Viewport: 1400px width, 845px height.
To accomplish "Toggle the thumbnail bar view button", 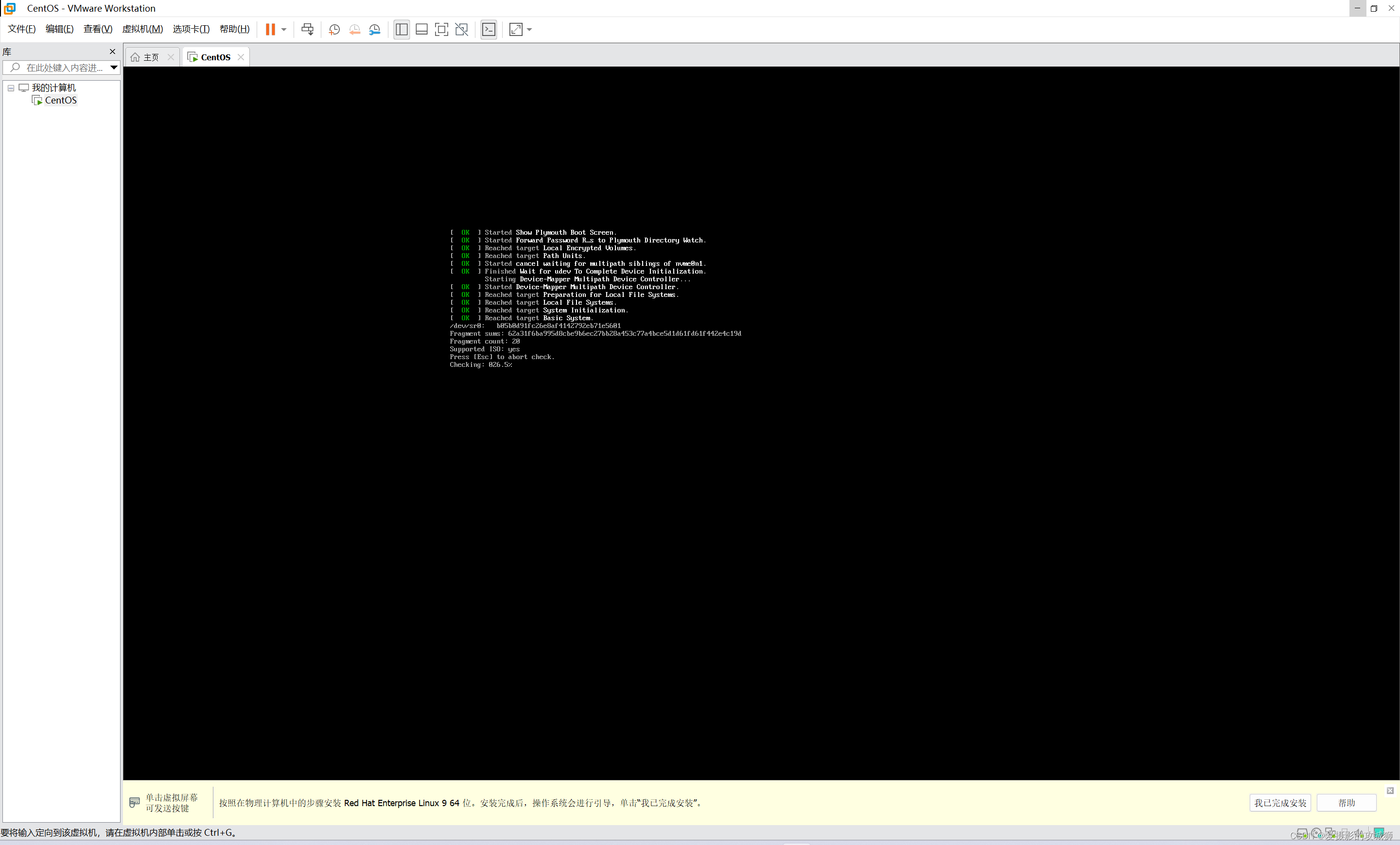I will click(421, 30).
